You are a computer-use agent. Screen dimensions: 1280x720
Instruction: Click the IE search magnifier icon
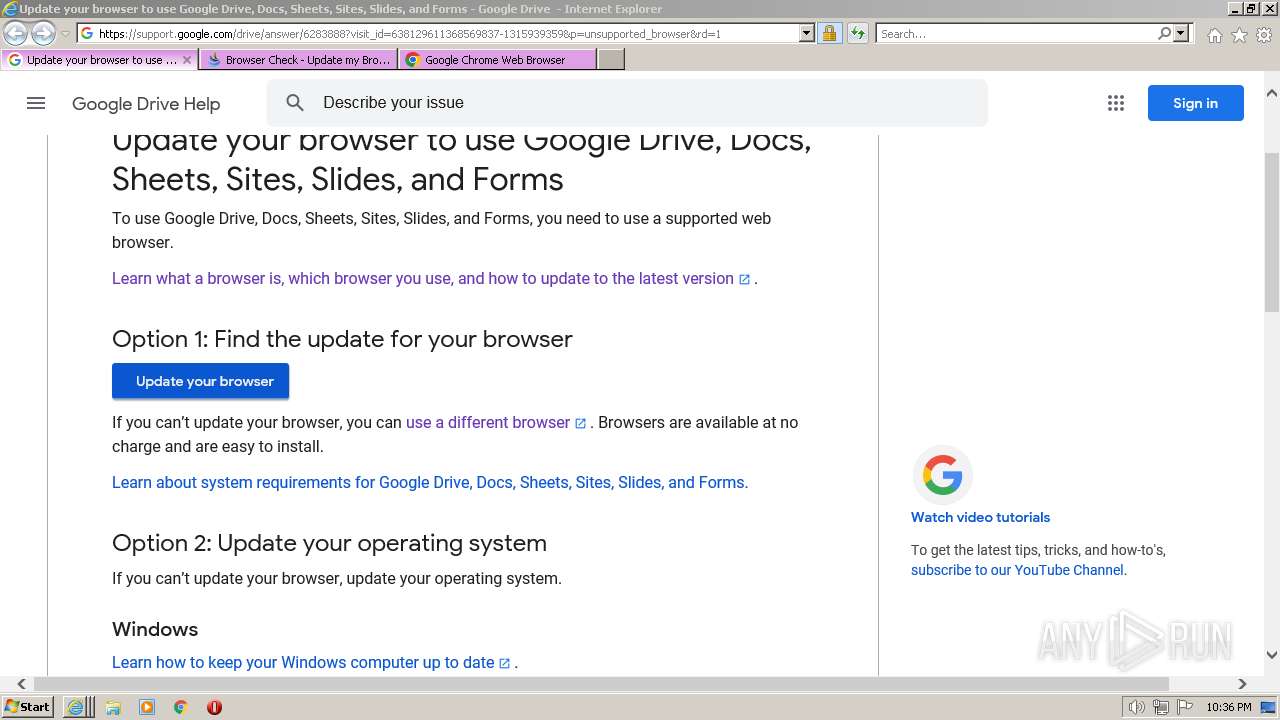[1164, 33]
